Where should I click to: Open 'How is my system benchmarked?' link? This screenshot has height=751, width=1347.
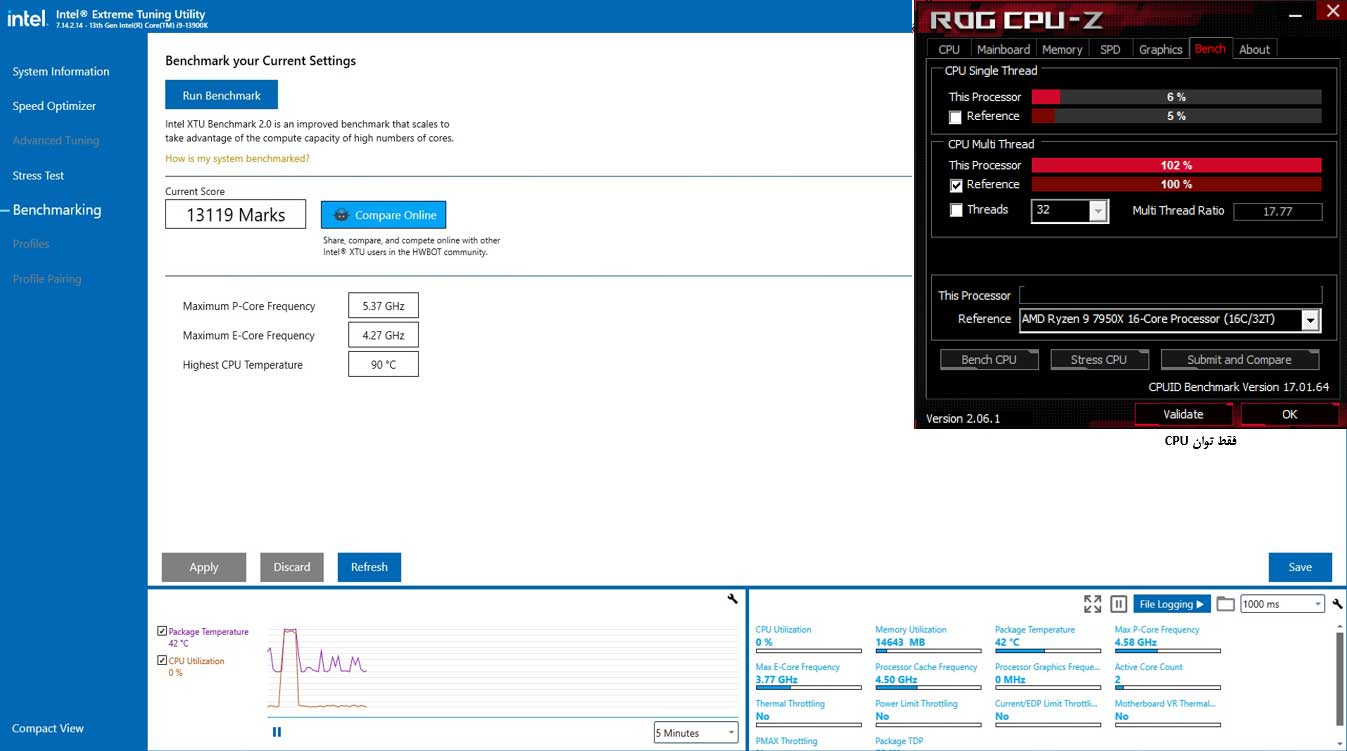tap(237, 159)
